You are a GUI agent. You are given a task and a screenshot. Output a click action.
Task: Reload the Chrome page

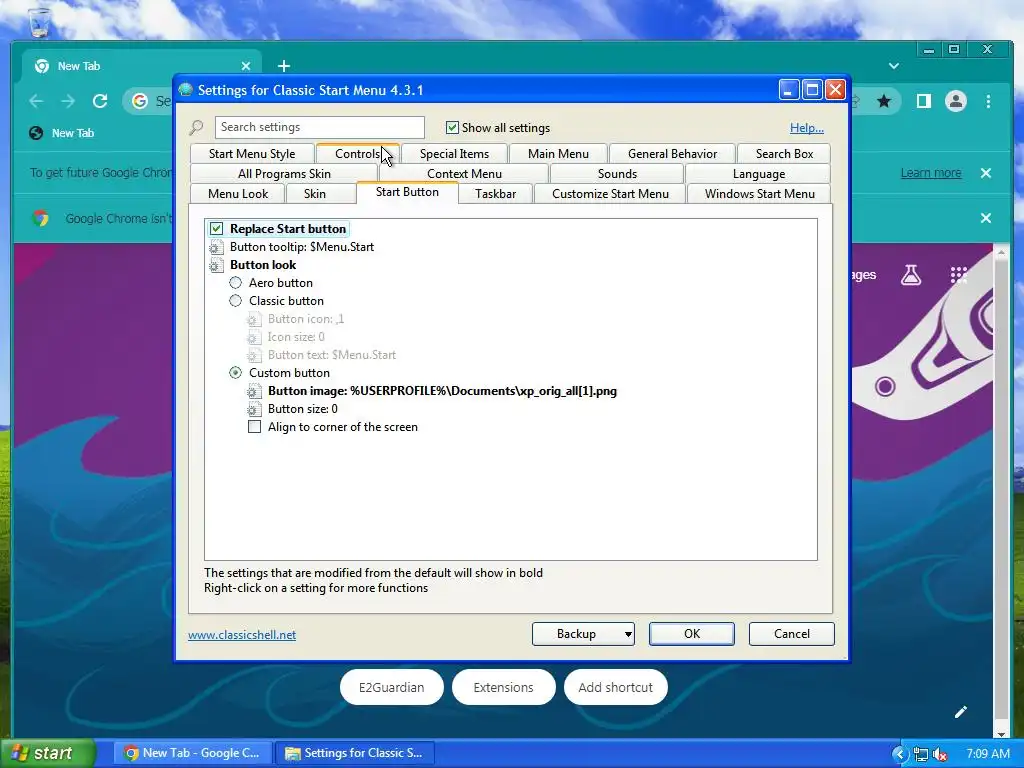100,101
